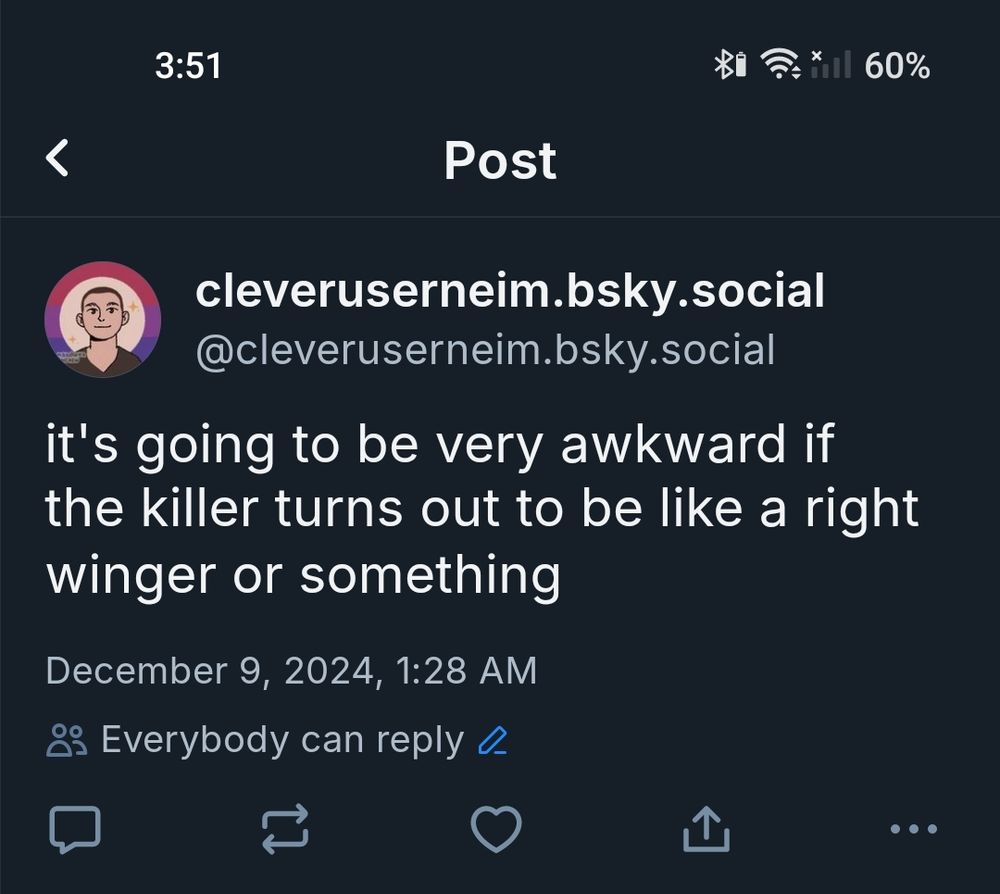Viewport: 1000px width, 894px height.
Task: Tap the December 9, 2024 timestamp
Action: 291,670
